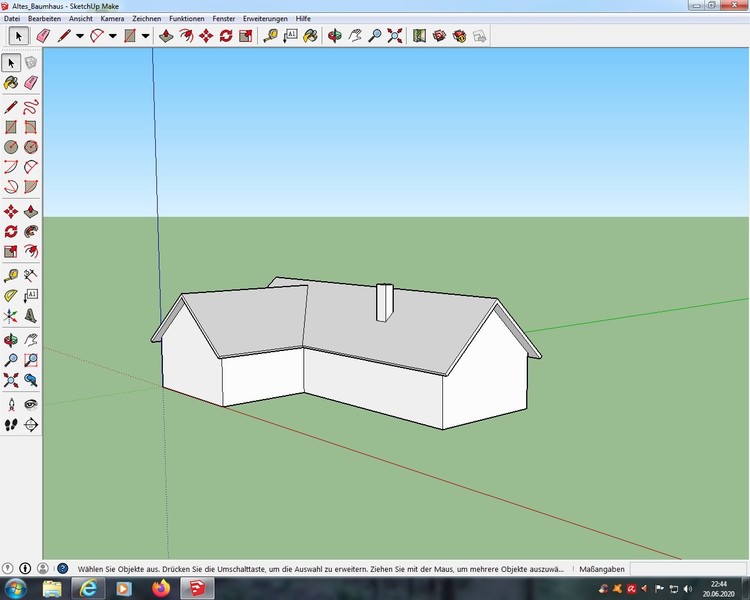Expand the Arc tool dropdown arrow
Screen dimensions: 750x600
click(x=112, y=36)
